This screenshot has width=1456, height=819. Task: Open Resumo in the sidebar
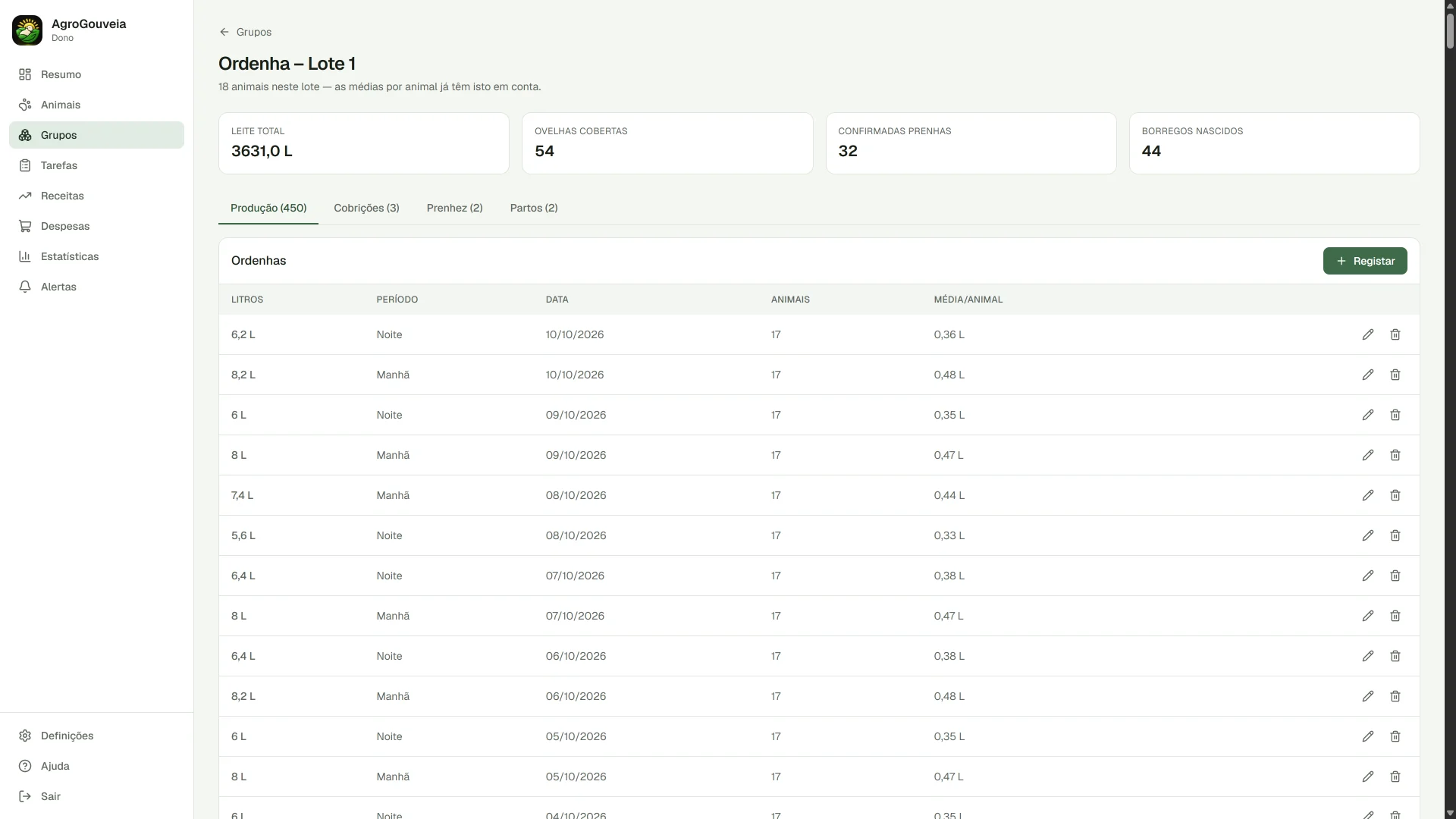(96, 74)
